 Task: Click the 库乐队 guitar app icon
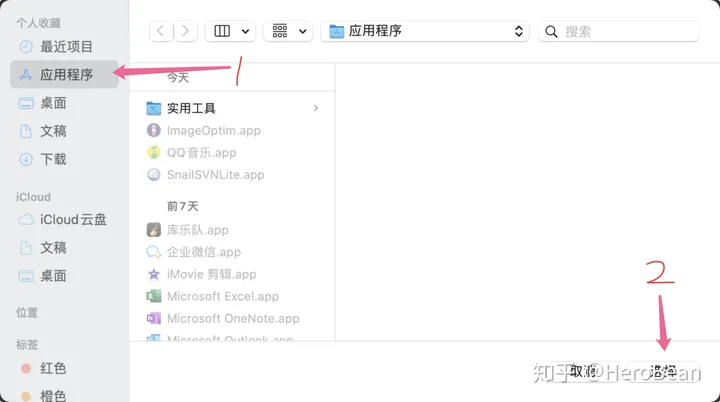point(153,229)
